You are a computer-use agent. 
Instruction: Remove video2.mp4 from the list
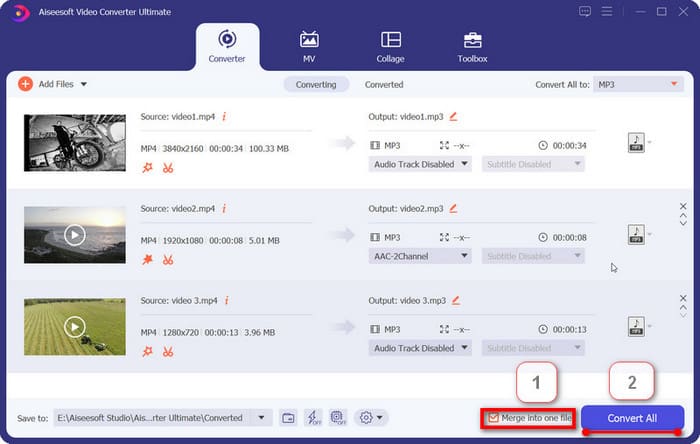point(683,206)
